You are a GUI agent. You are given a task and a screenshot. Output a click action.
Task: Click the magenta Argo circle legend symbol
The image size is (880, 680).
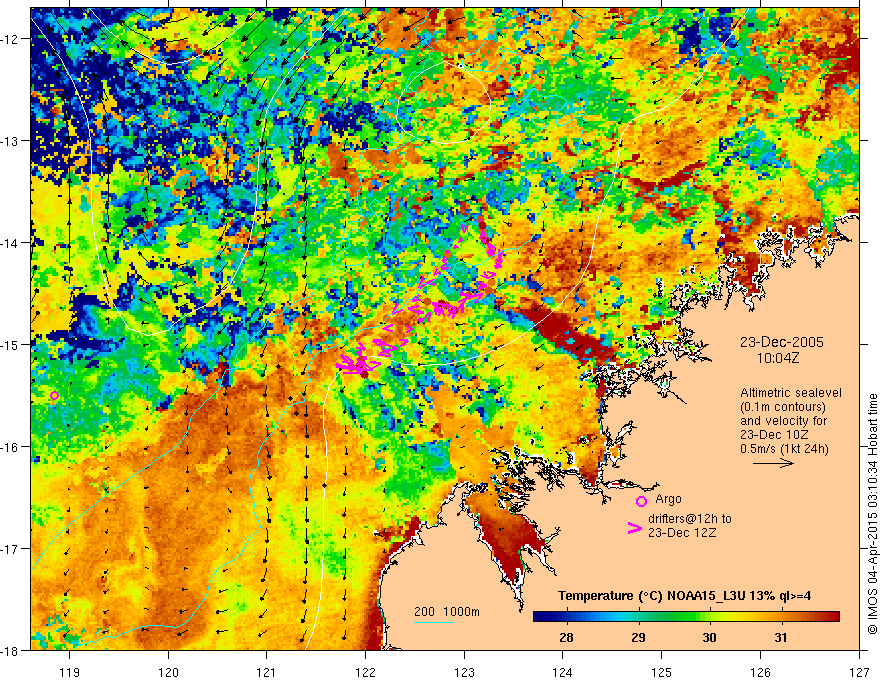(x=641, y=501)
